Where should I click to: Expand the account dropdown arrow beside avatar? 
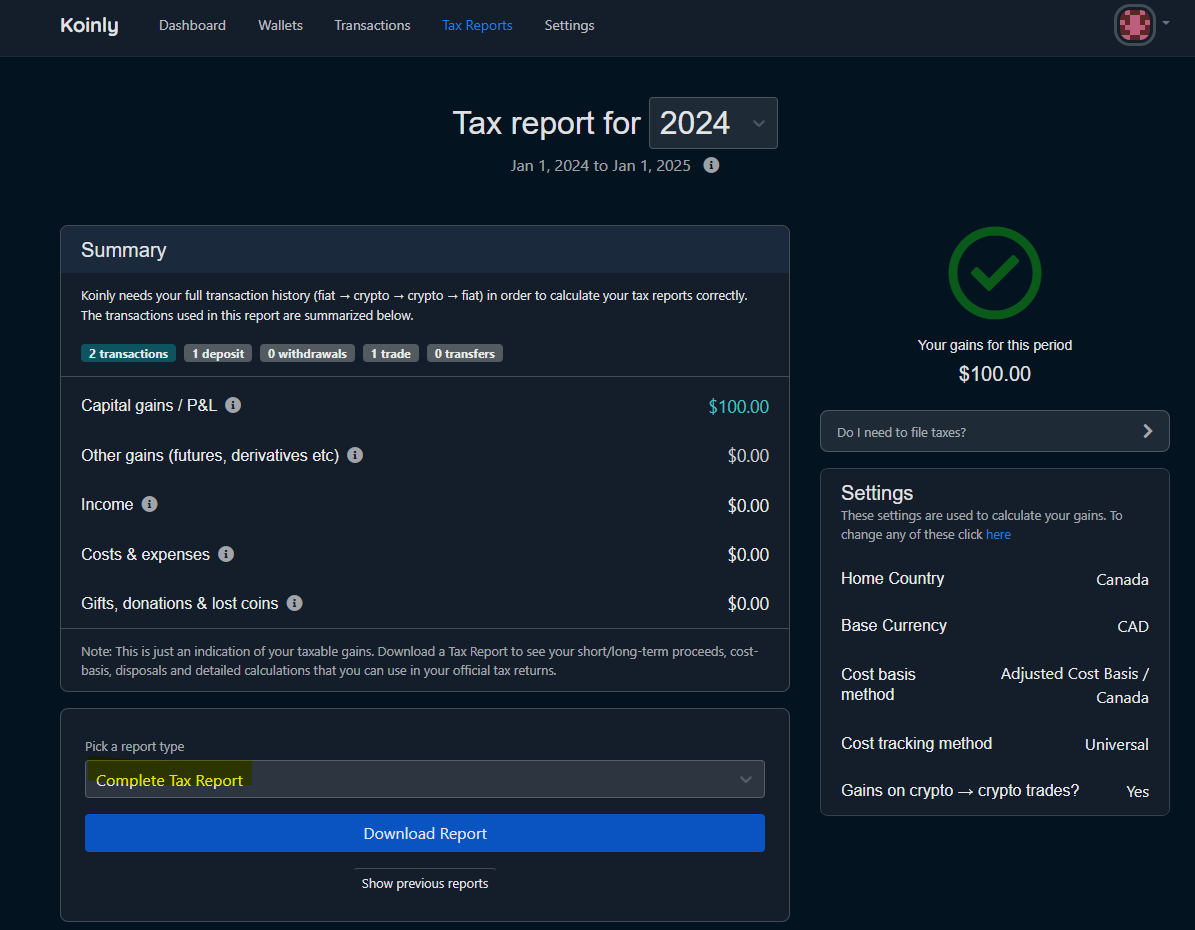(x=1166, y=23)
